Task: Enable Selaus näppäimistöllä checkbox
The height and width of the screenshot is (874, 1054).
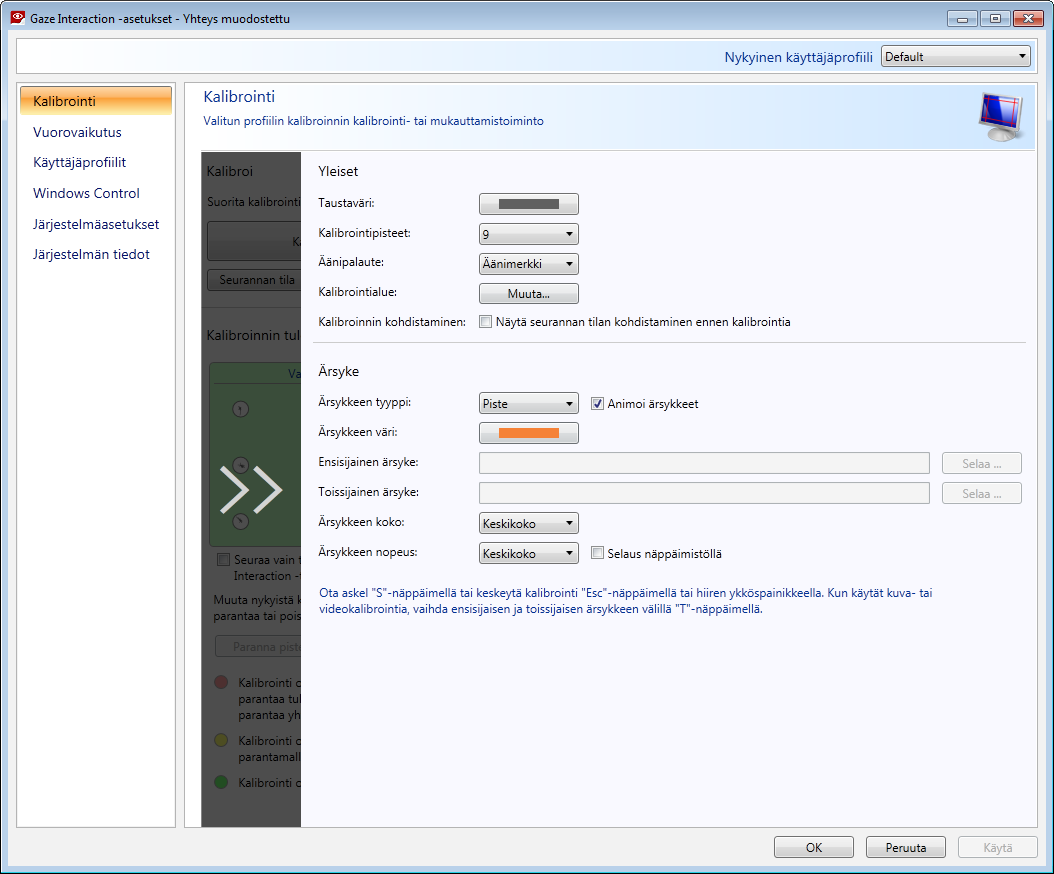Action: click(x=597, y=553)
